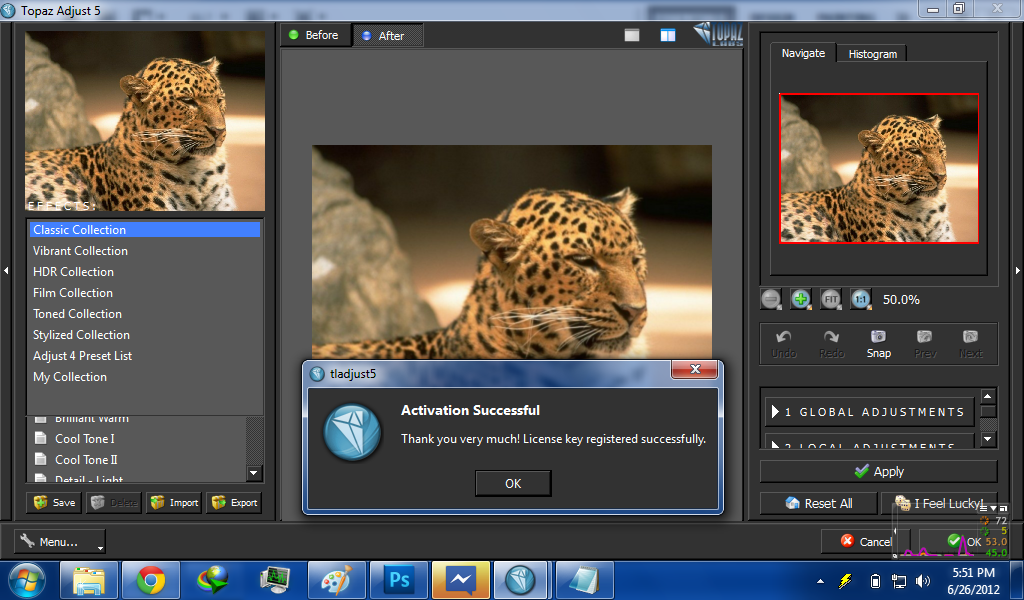Screen dimensions: 1024x600
Task: Select the Before view radio button
Action: [x=293, y=35]
